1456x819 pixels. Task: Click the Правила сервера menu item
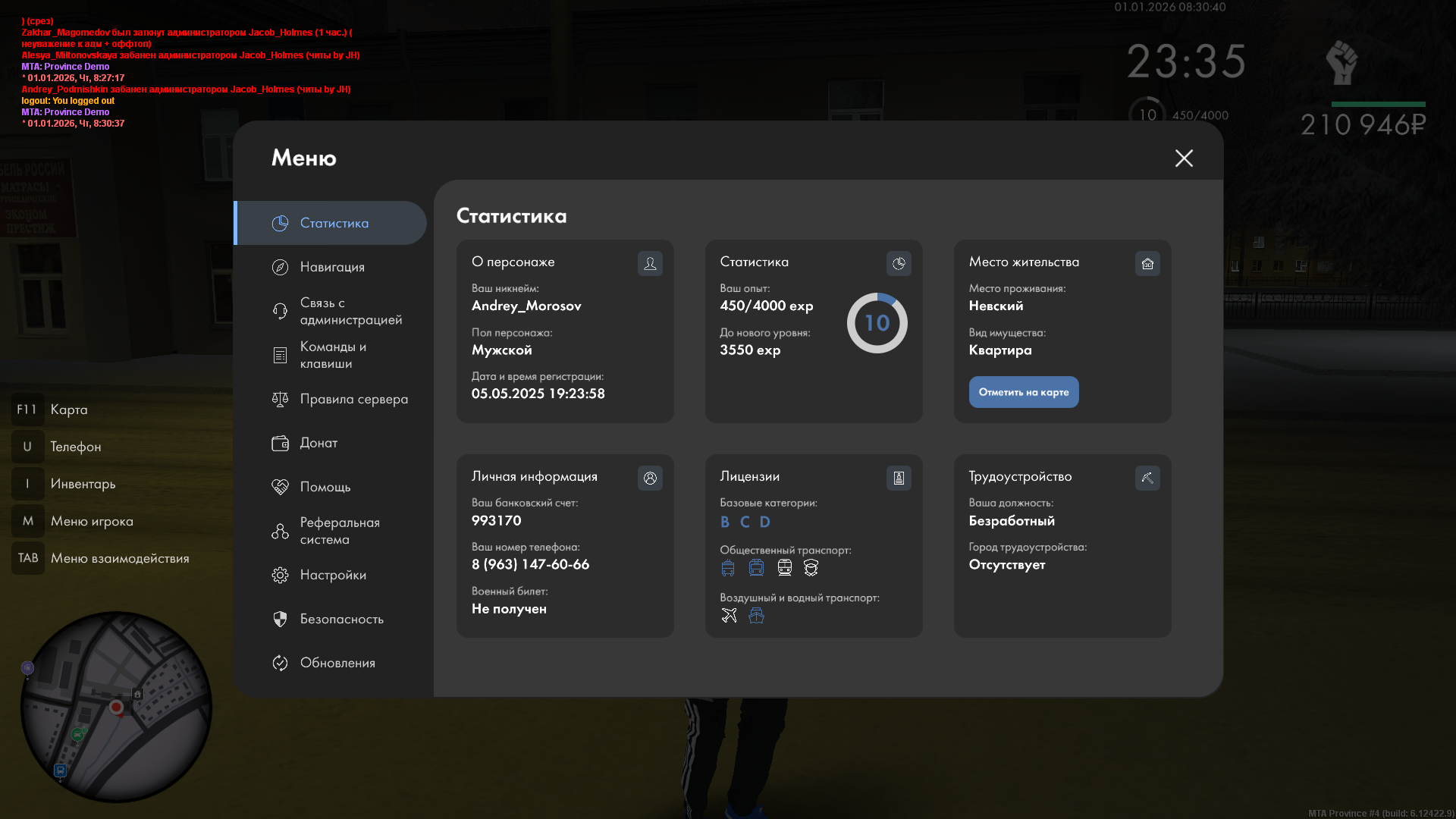tap(353, 399)
